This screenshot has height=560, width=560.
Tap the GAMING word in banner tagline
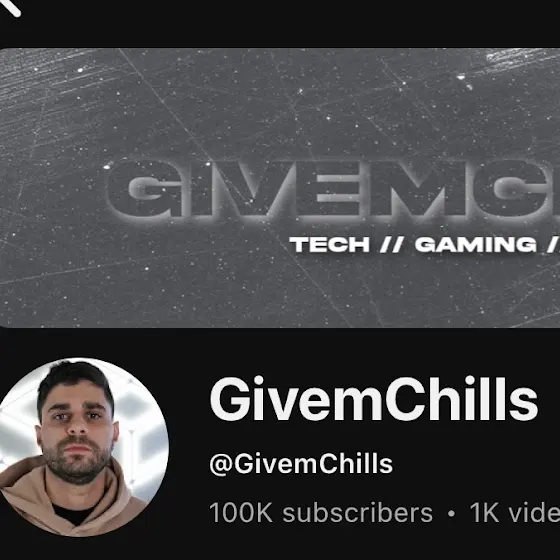pos(476,245)
